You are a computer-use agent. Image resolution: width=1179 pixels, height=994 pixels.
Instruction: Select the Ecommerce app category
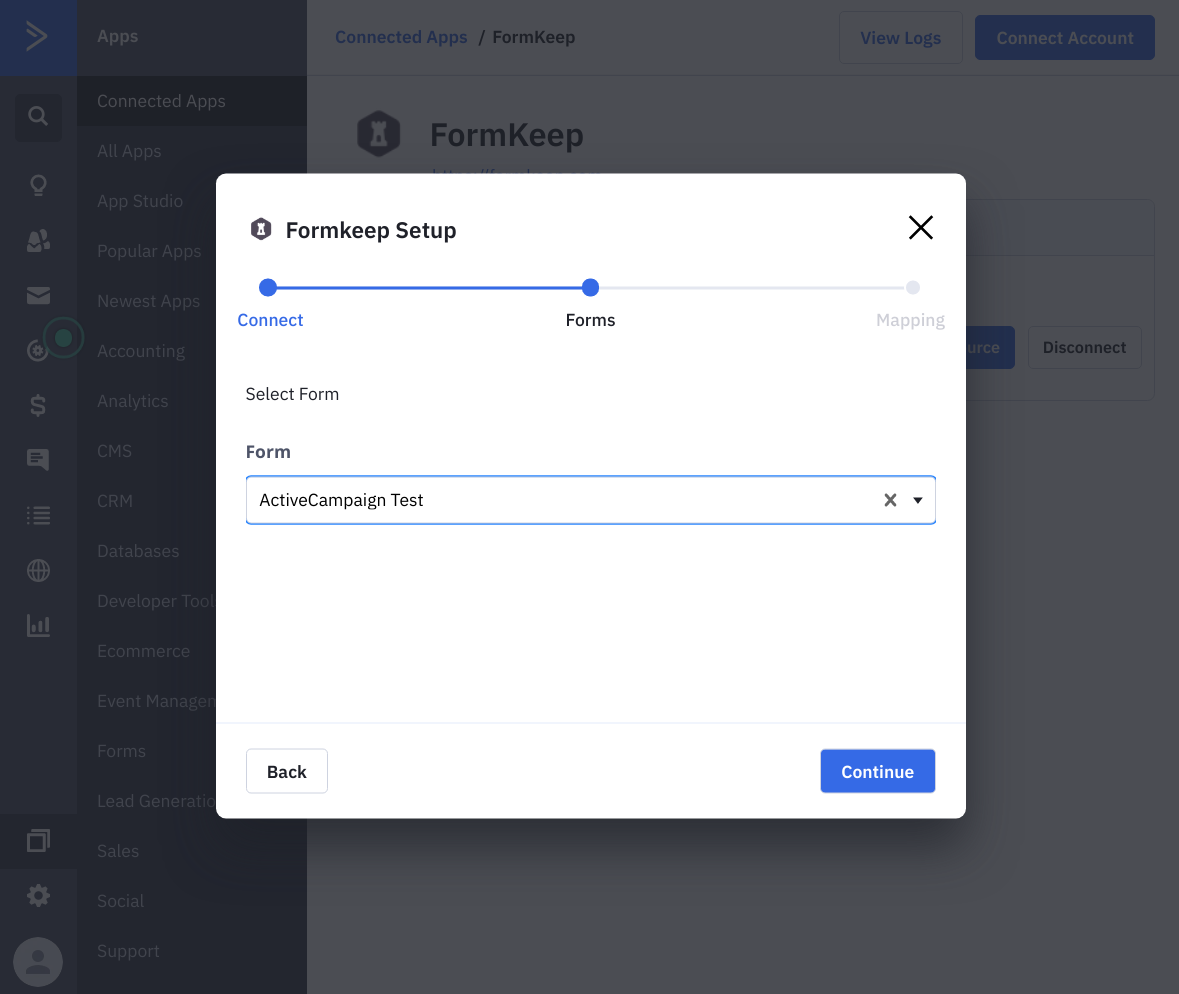point(143,651)
